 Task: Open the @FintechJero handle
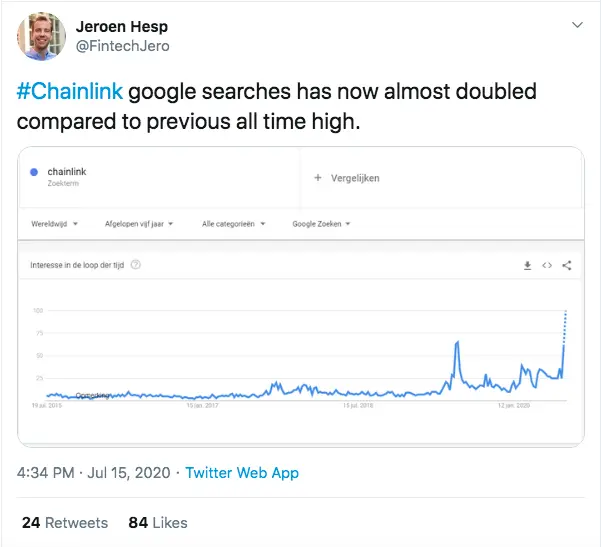pyautogui.click(x=123, y=46)
